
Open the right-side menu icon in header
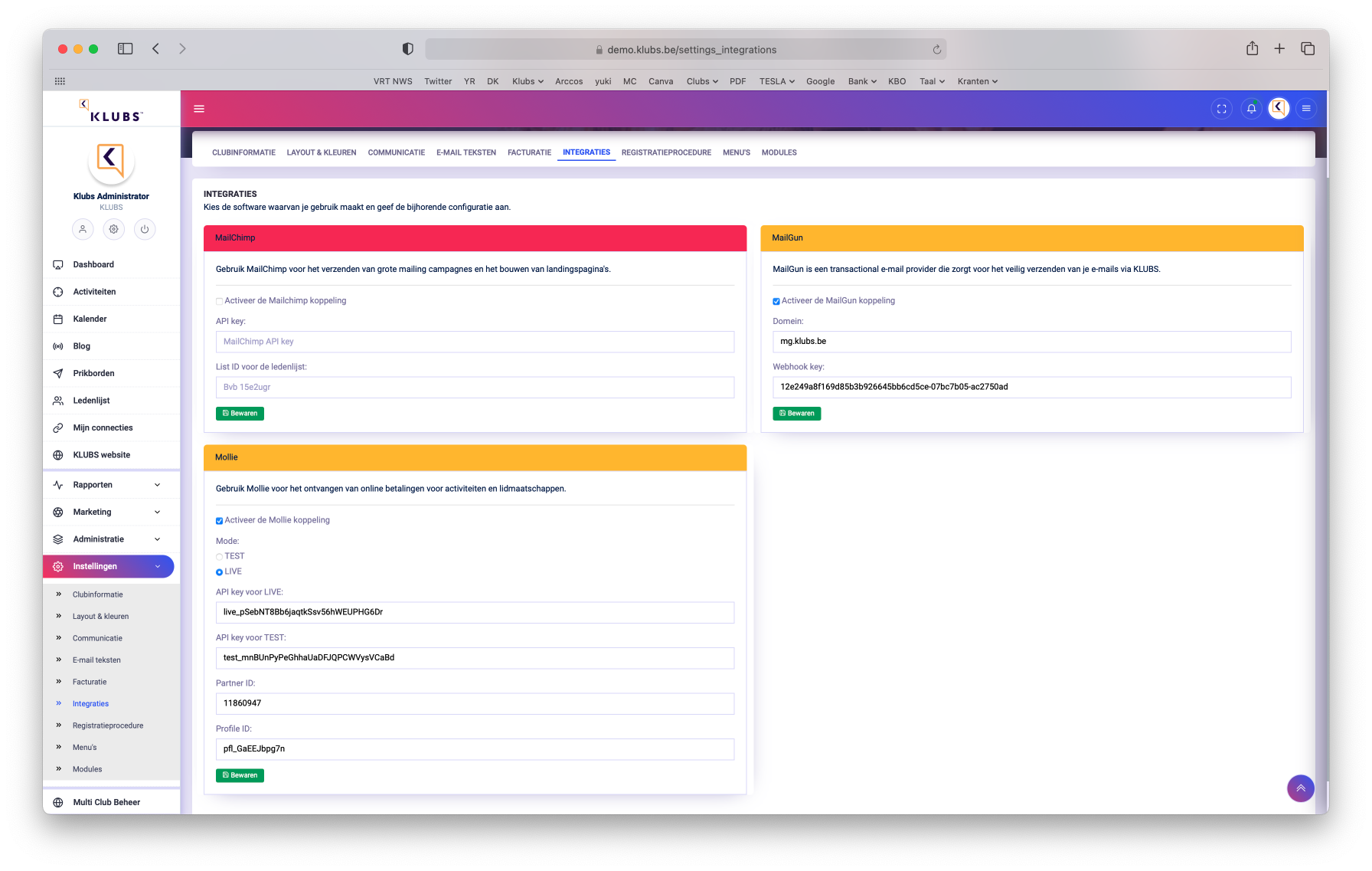(1306, 109)
